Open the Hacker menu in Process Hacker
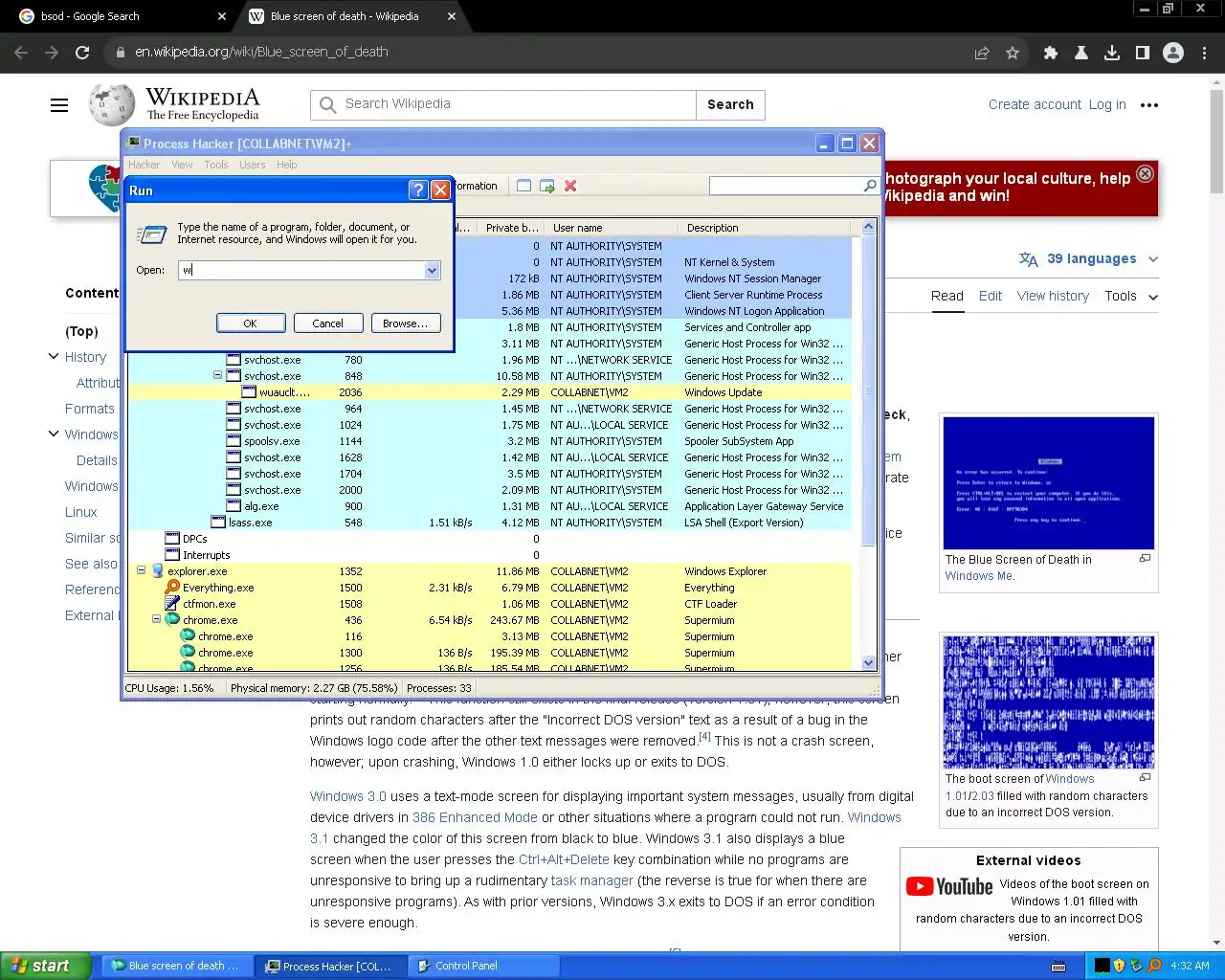 (145, 165)
